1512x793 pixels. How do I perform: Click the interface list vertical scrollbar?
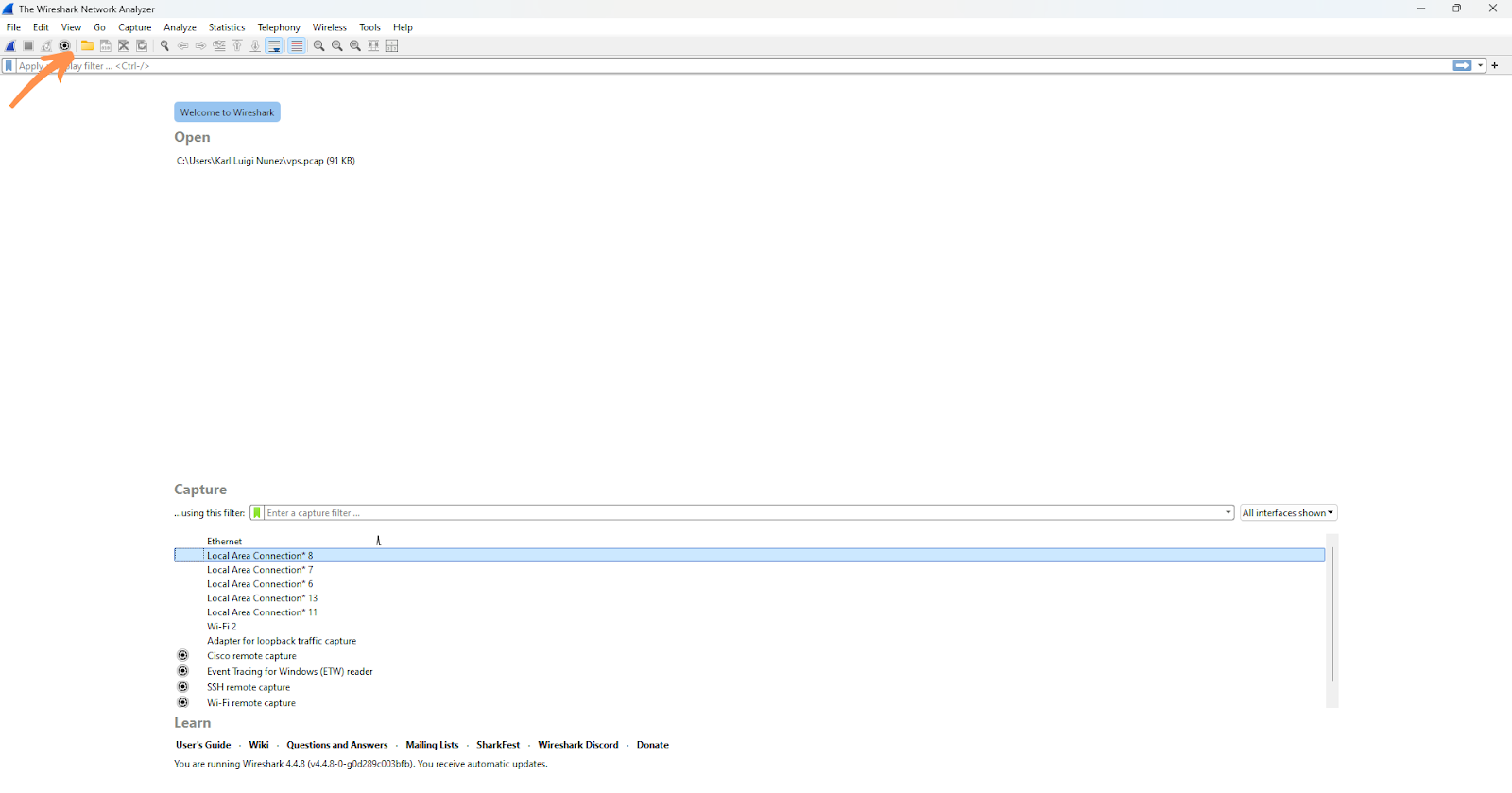(1332, 613)
